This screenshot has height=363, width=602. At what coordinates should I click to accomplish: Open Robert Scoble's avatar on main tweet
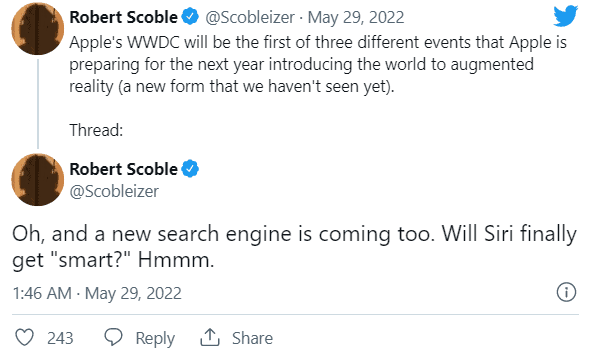tap(37, 180)
